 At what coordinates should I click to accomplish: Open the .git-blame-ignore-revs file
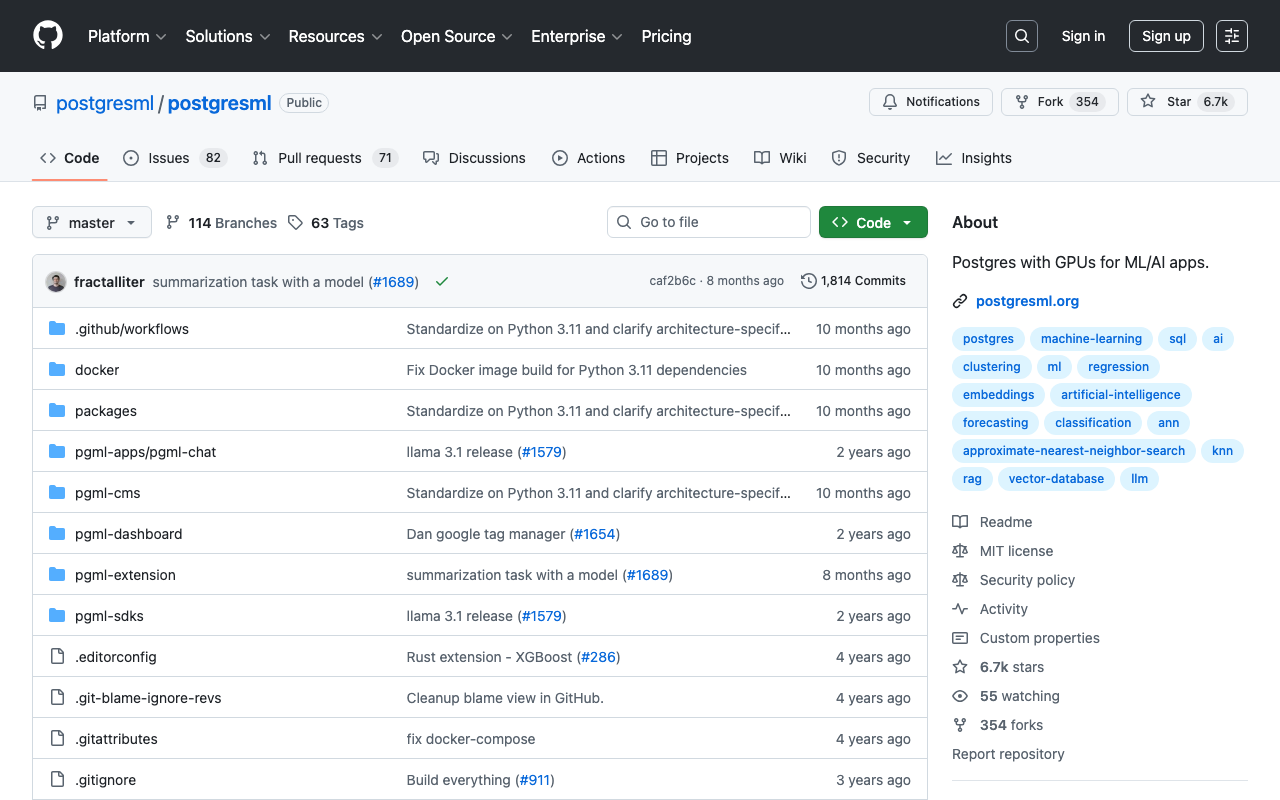(148, 698)
